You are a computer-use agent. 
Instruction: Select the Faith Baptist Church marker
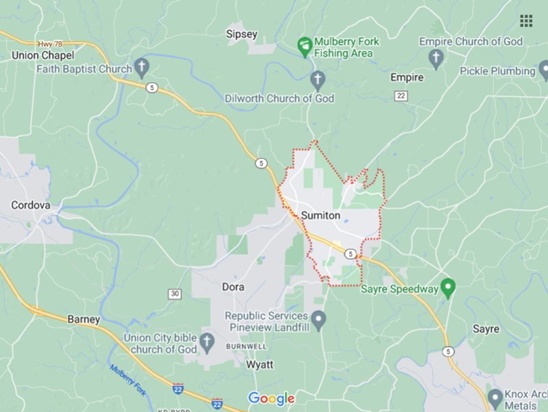coord(142,68)
